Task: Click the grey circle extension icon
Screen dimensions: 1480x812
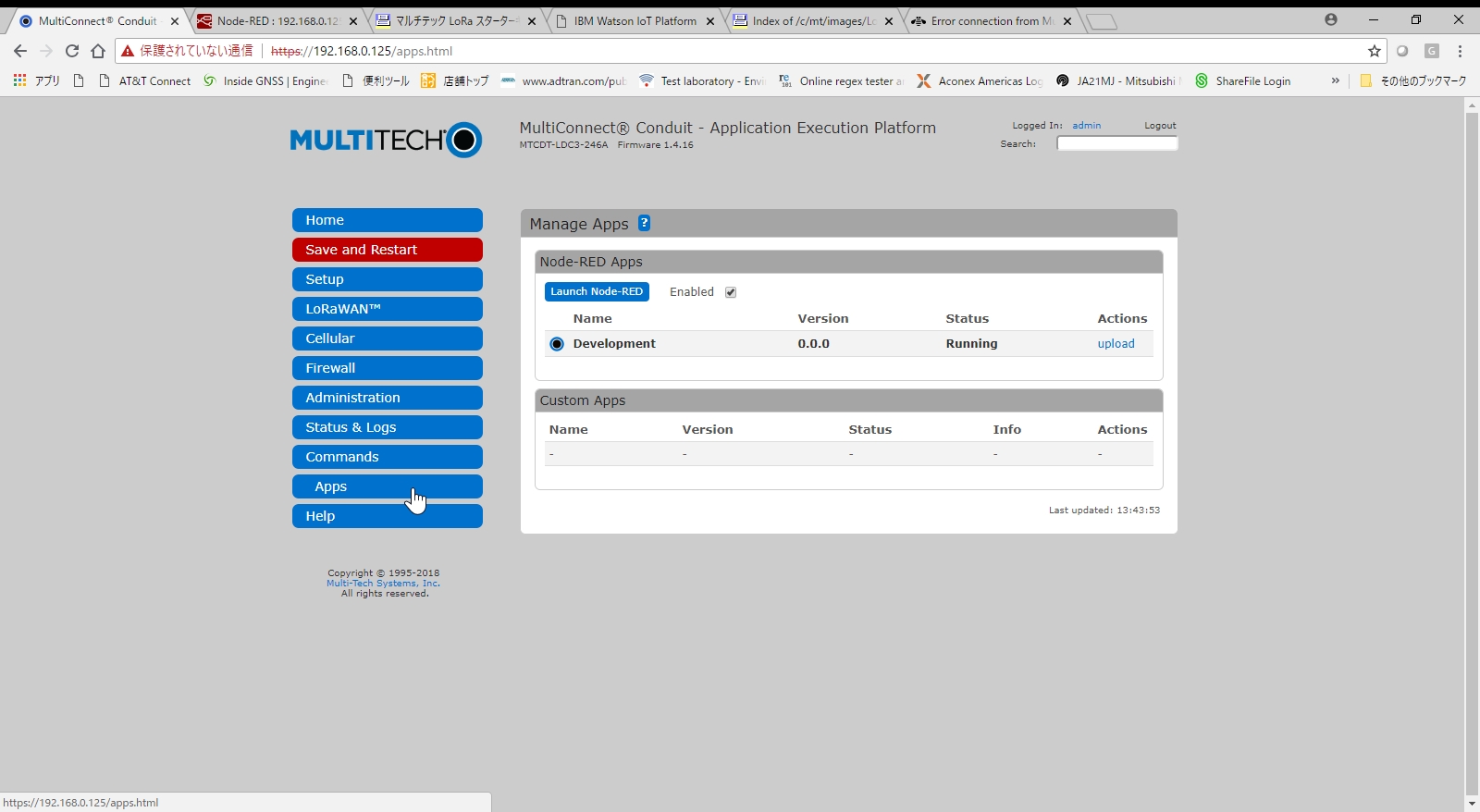Action: pos(1402,51)
